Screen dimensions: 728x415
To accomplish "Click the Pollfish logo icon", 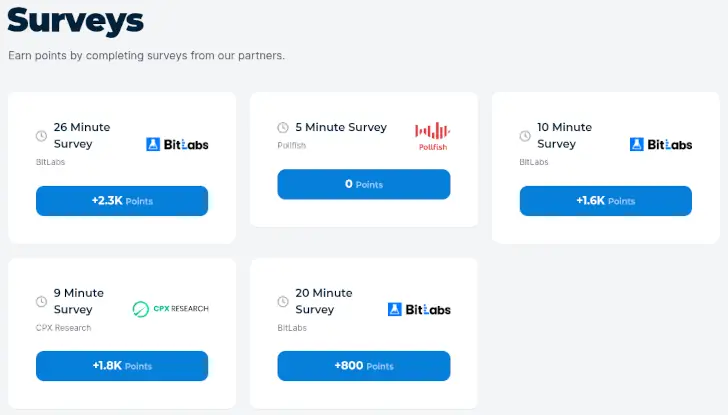I will (432, 135).
